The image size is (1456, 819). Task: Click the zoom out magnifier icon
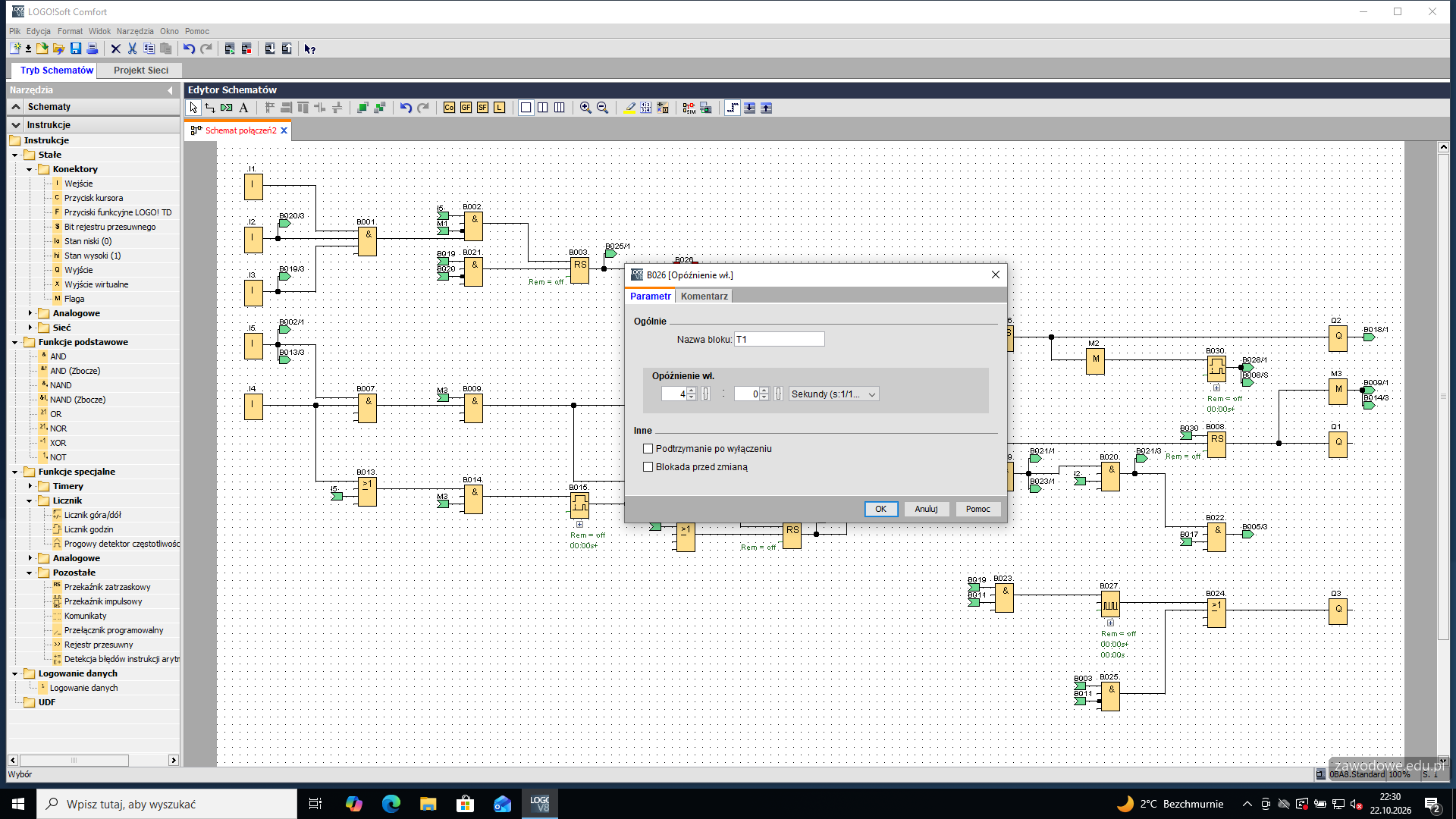pyautogui.click(x=602, y=108)
